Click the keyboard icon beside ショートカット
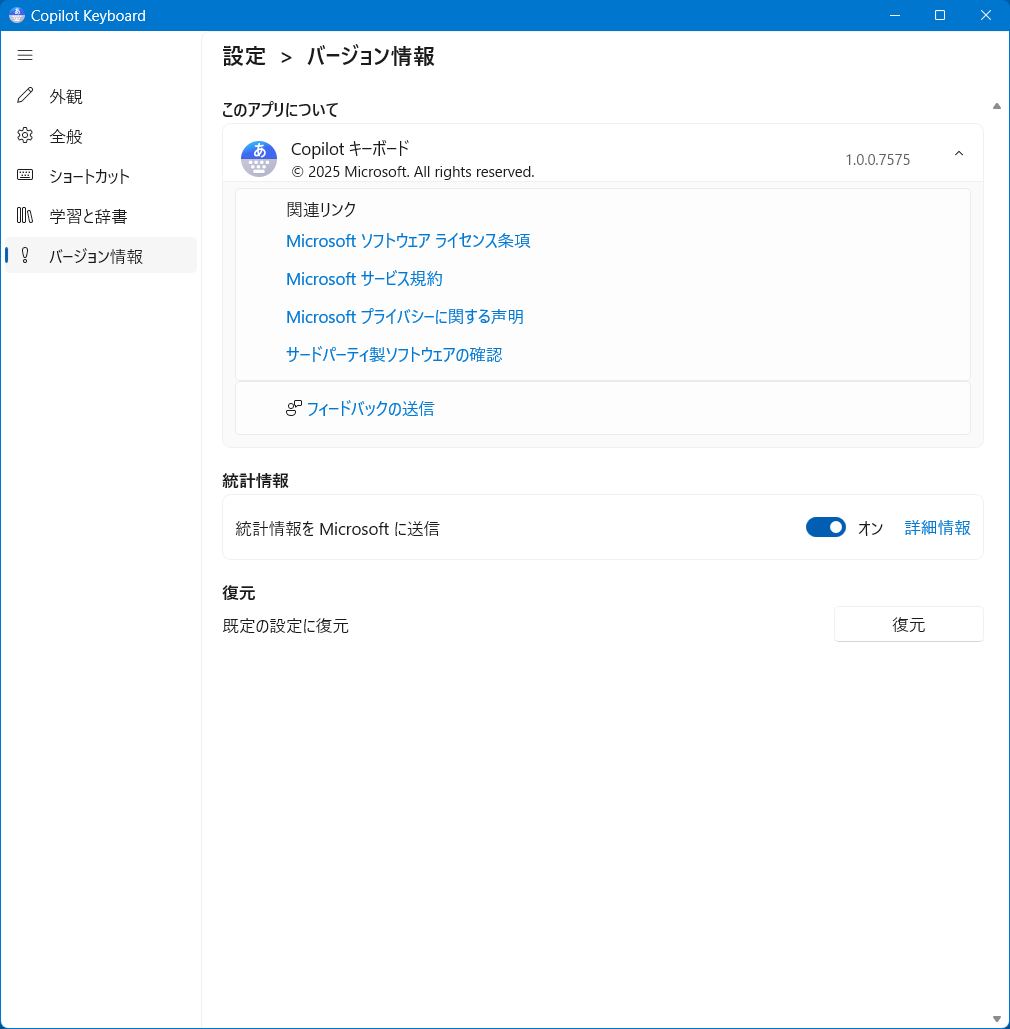Image resolution: width=1010 pixels, height=1029 pixels. tap(25, 175)
